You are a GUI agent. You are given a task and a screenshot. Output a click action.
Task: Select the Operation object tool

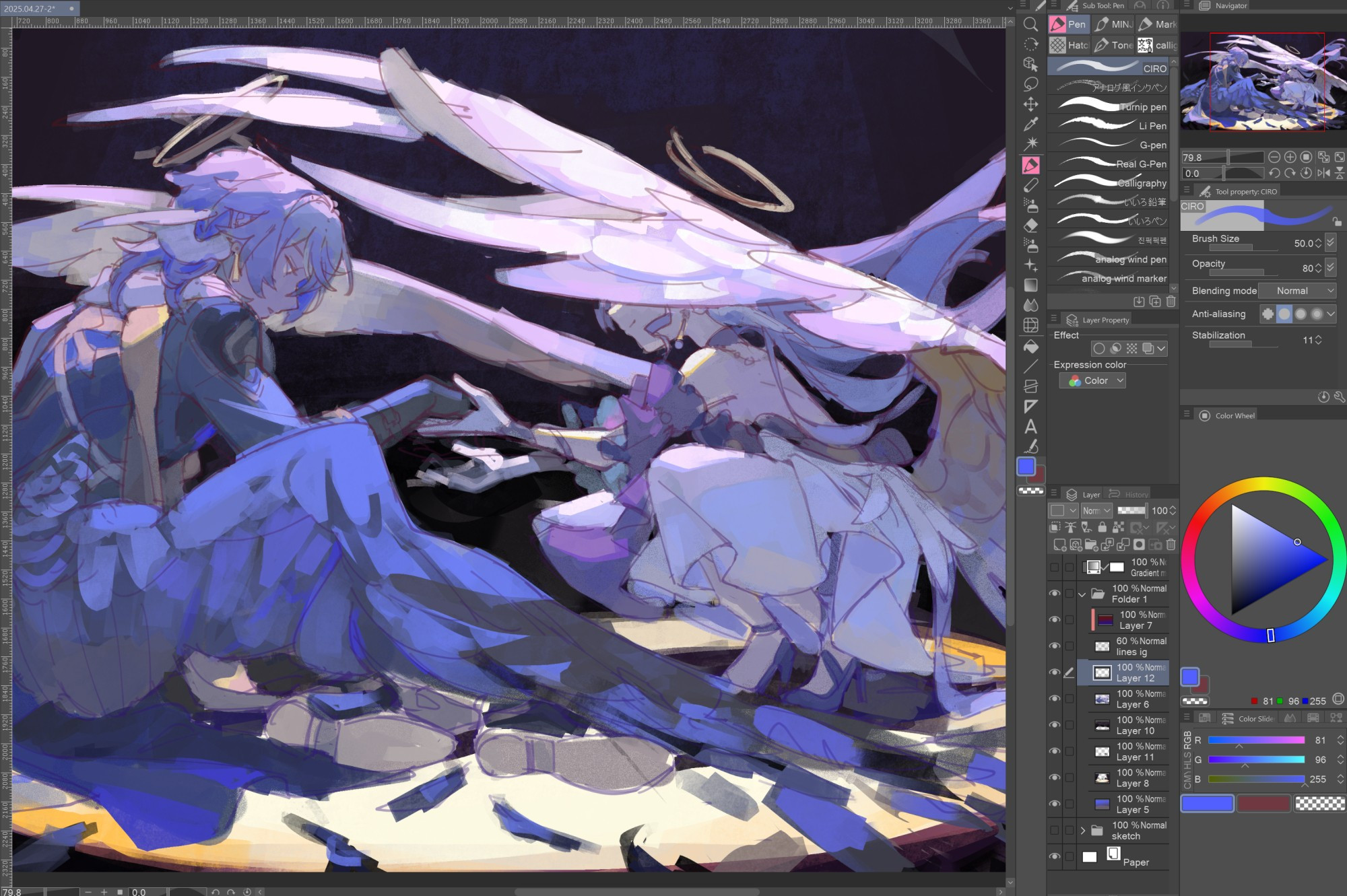(x=1030, y=64)
